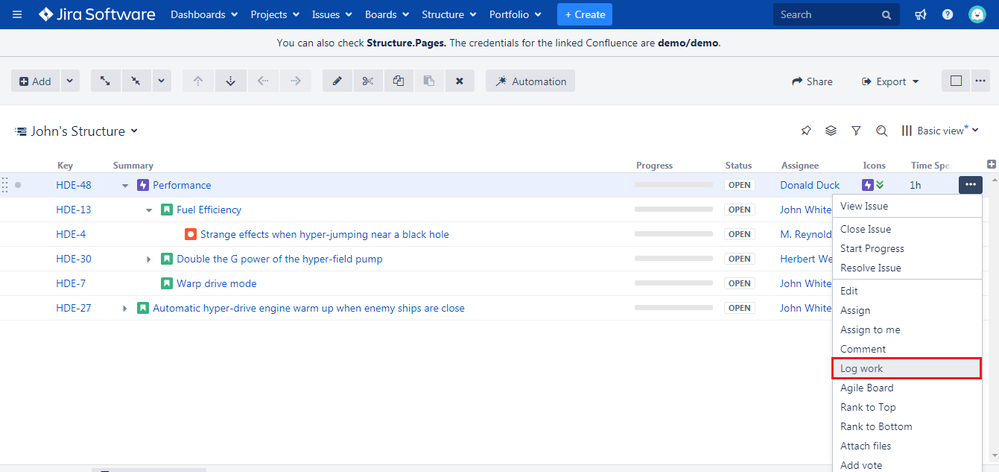The image size is (999, 472).
Task: Click the expand all arrows icon
Action: click(105, 81)
